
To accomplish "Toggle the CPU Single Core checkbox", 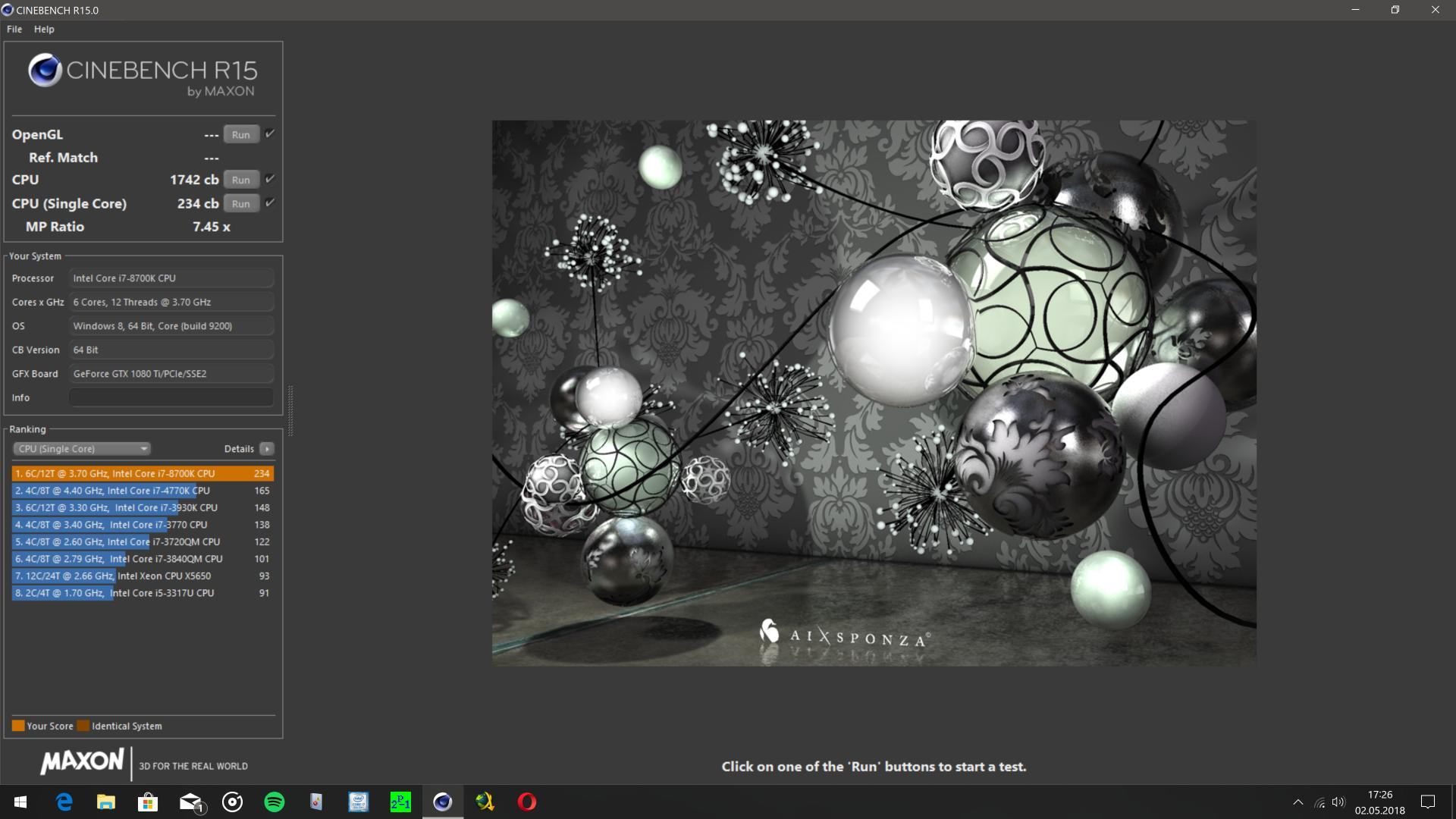I will click(x=270, y=202).
